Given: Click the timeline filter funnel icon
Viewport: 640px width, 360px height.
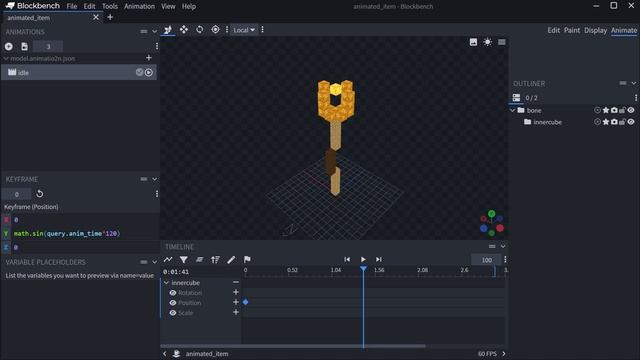Looking at the screenshot, I should click(x=184, y=260).
